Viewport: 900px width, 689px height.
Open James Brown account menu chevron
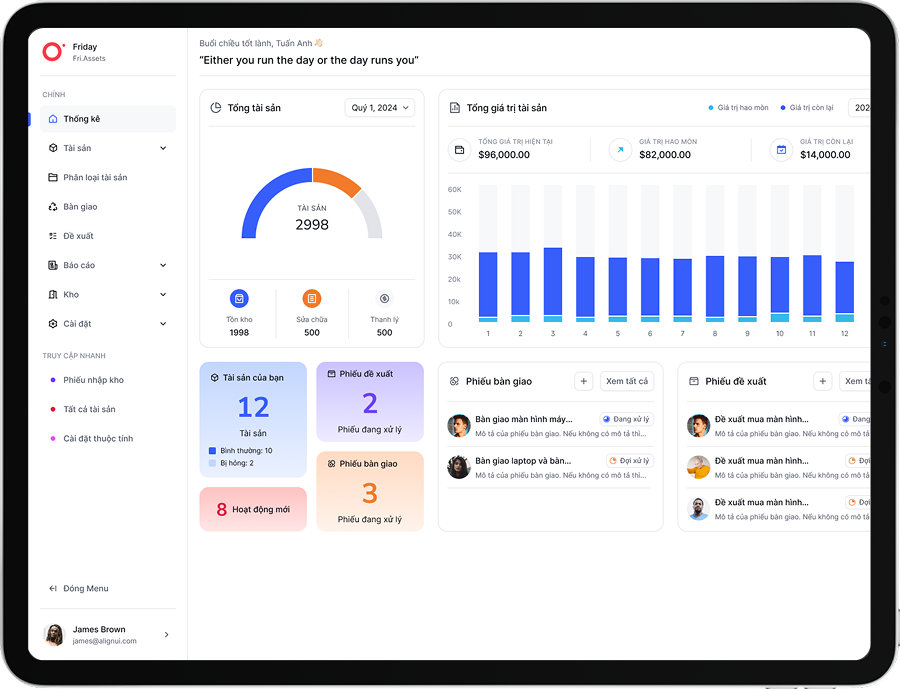[166, 634]
